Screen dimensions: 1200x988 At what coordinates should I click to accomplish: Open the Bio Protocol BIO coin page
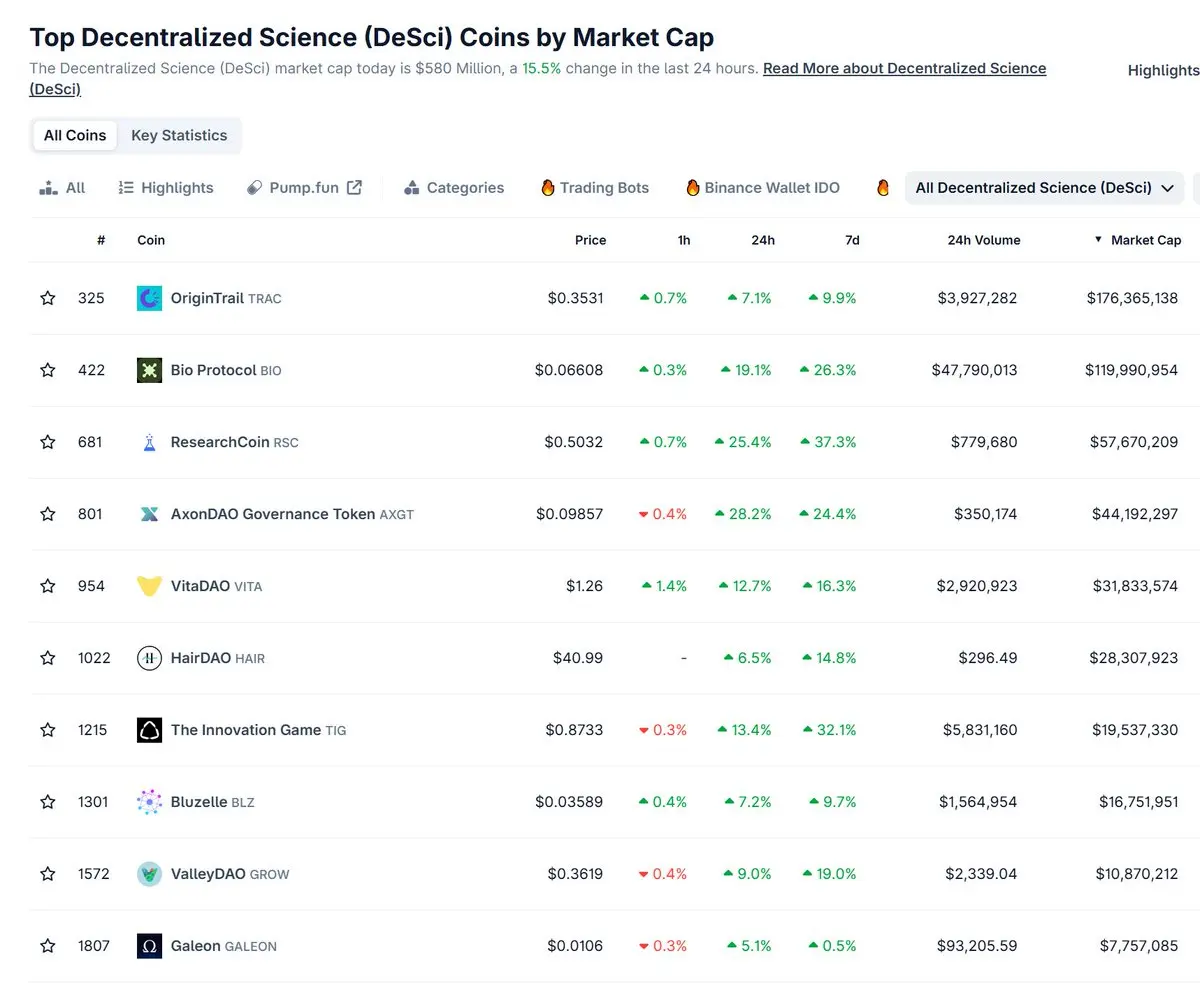pos(226,370)
